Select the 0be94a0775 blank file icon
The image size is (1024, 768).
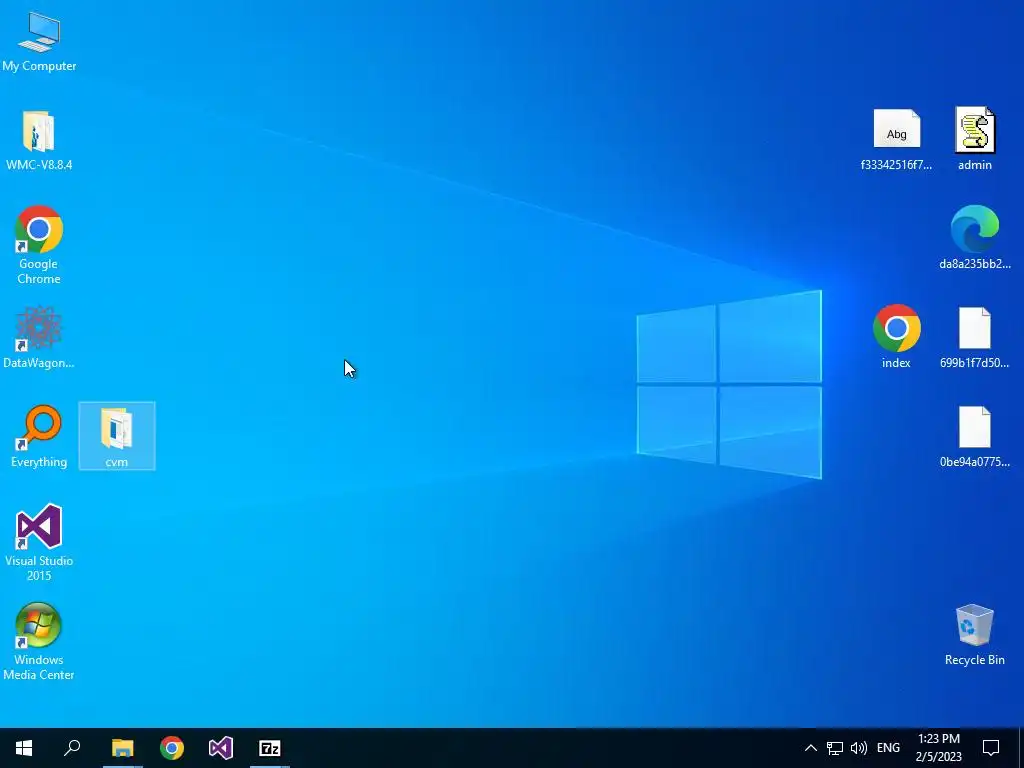pos(975,436)
